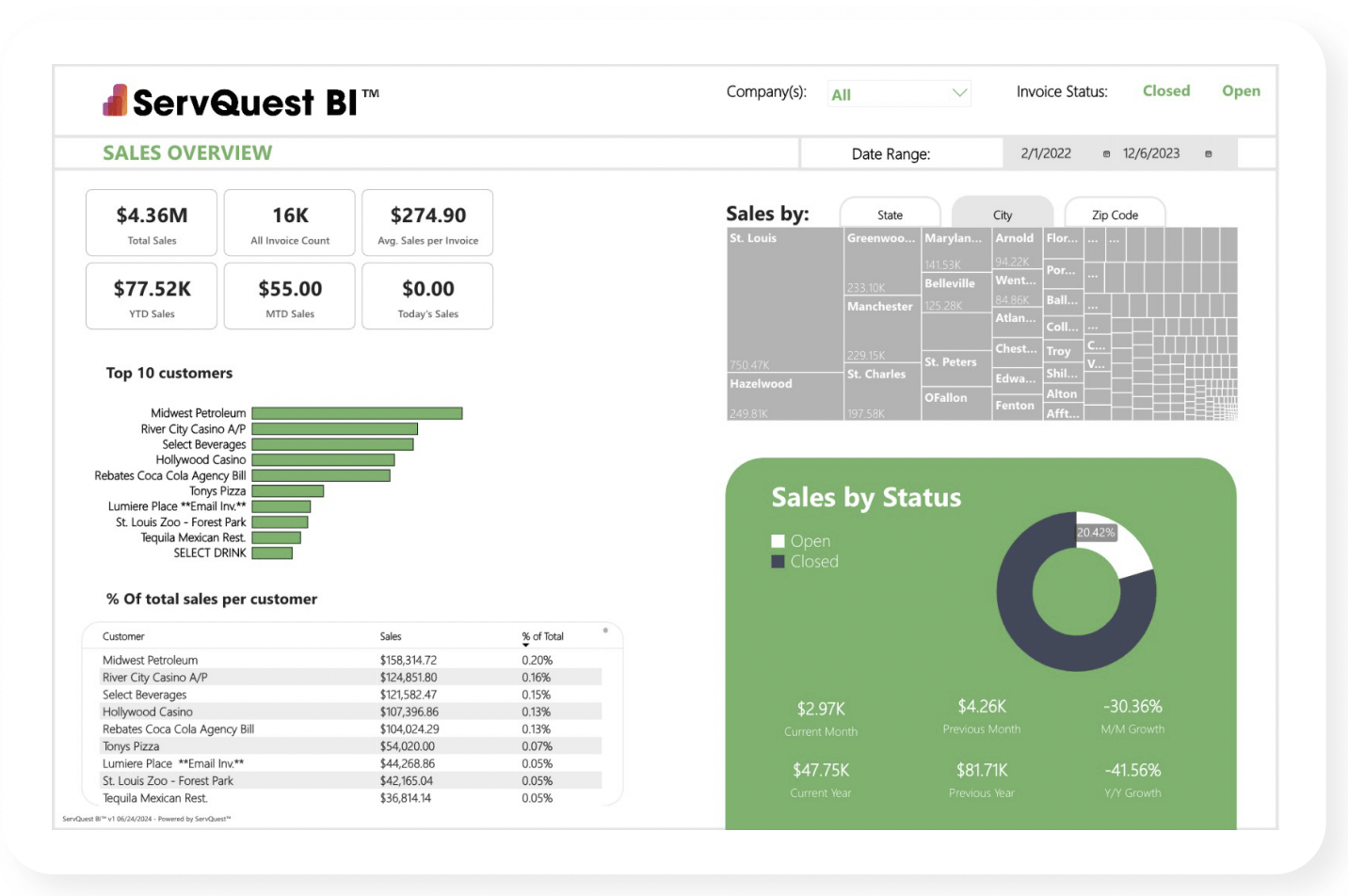Select St. Louis Zoo - Forest Park table row
The image size is (1348, 896).
click(351, 780)
